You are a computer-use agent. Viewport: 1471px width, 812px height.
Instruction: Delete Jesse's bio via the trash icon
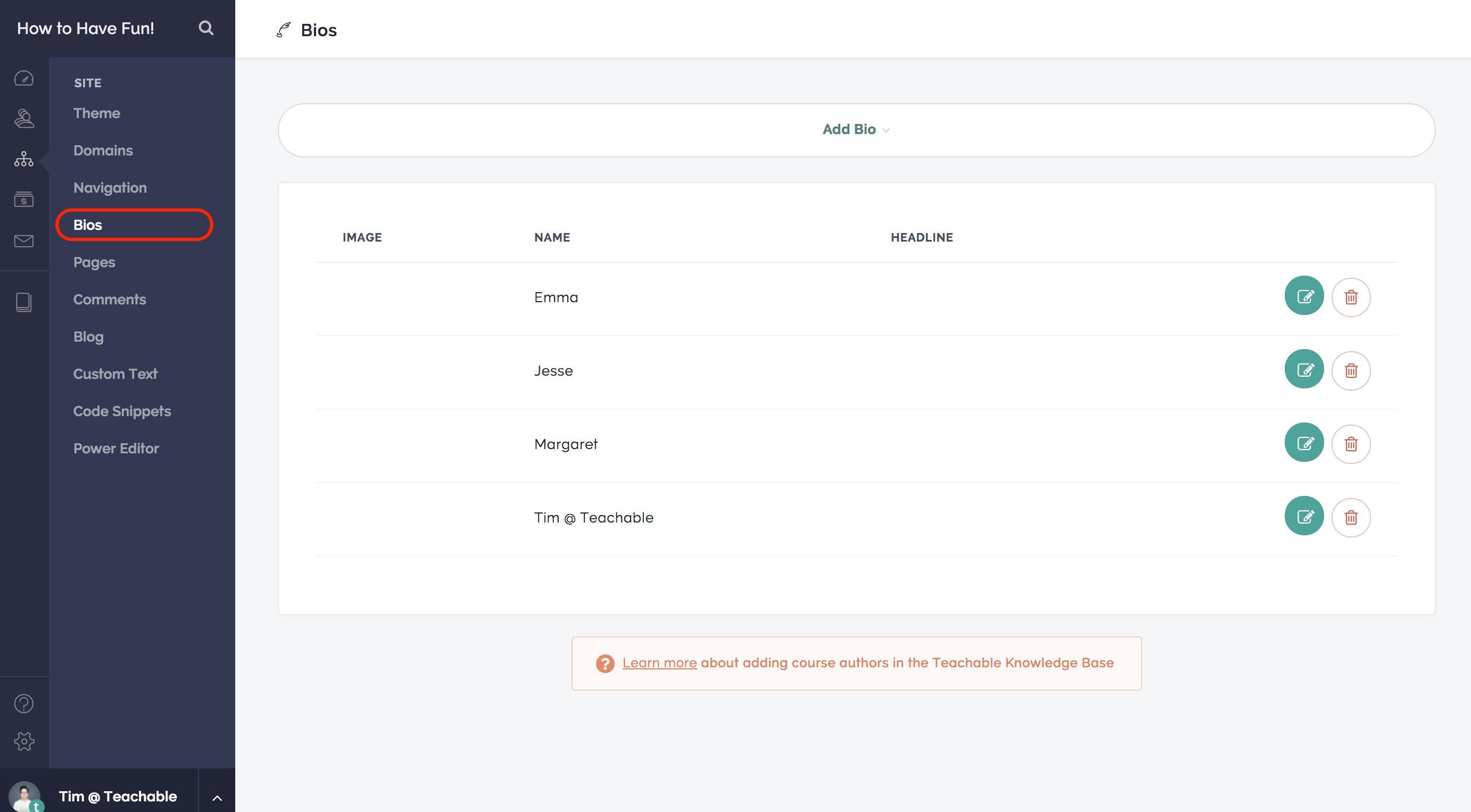click(1352, 370)
